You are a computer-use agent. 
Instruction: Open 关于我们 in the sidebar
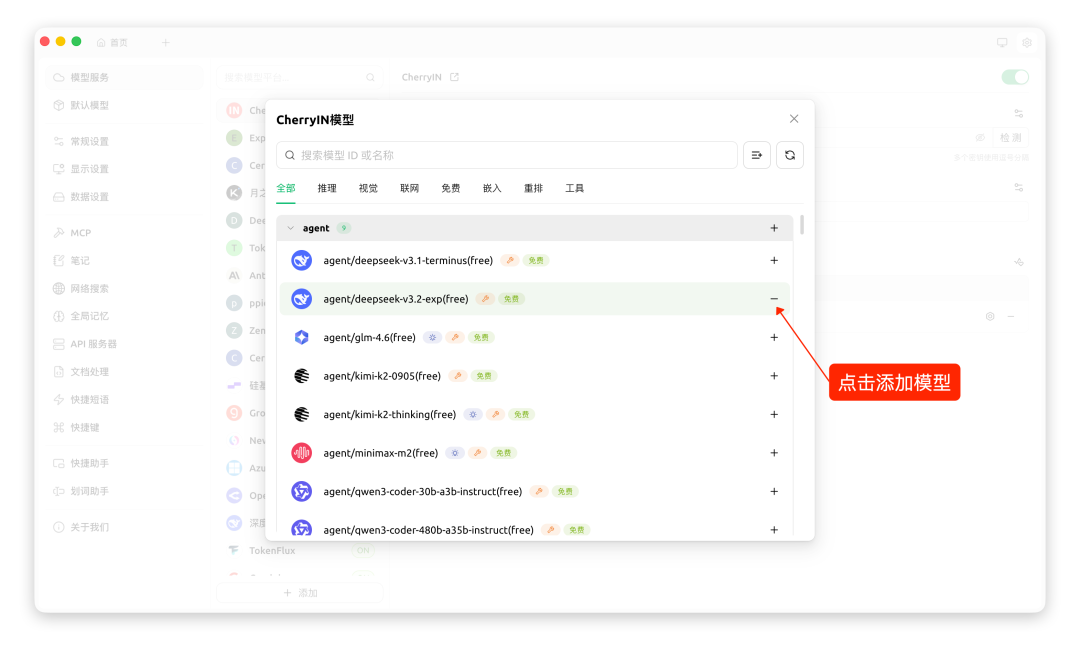point(124,527)
